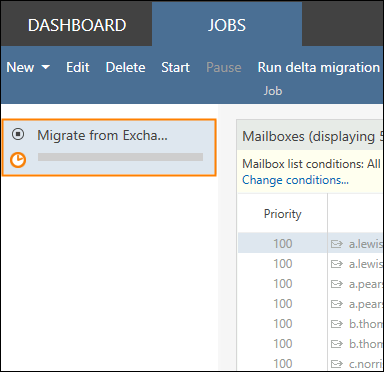384x372 pixels.
Task: Start the selected migration job
Action: [x=176, y=68]
